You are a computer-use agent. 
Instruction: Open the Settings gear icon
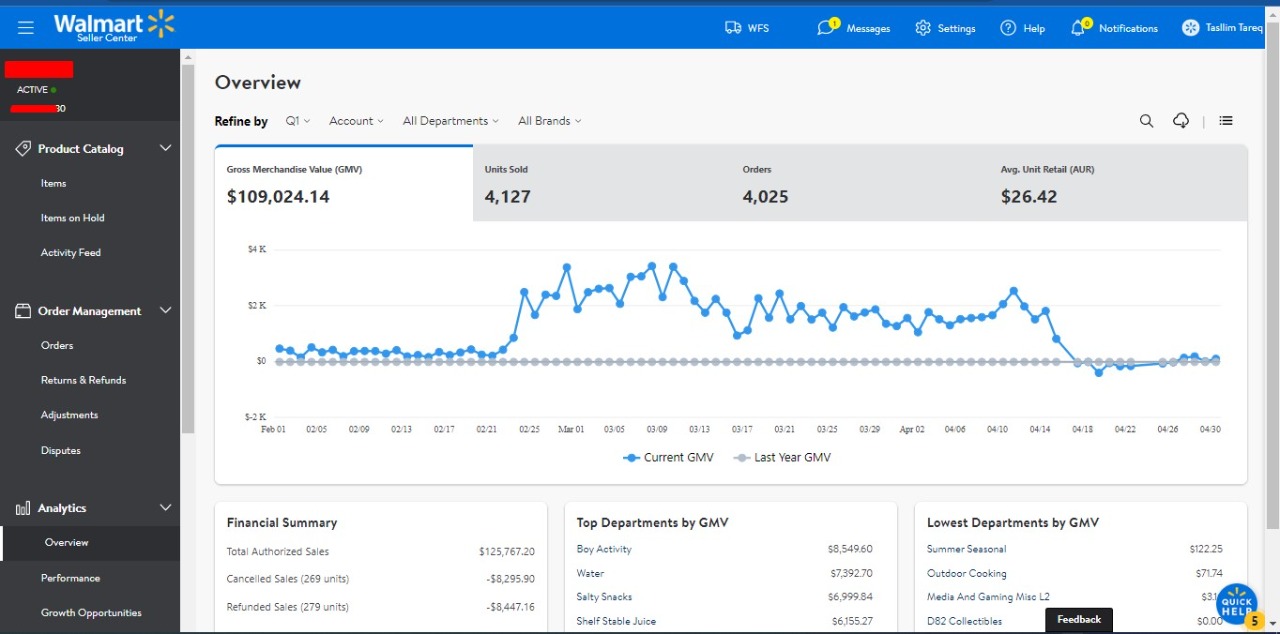pos(922,28)
